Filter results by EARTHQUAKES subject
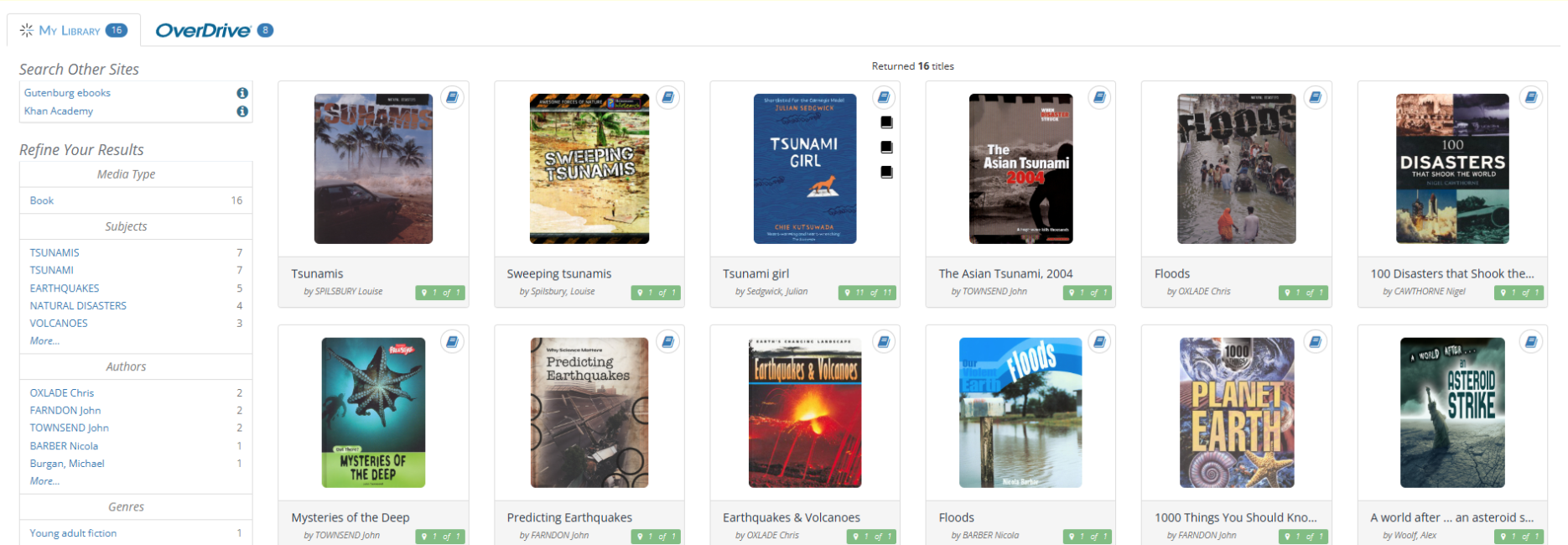The image size is (1568, 545). [x=65, y=288]
